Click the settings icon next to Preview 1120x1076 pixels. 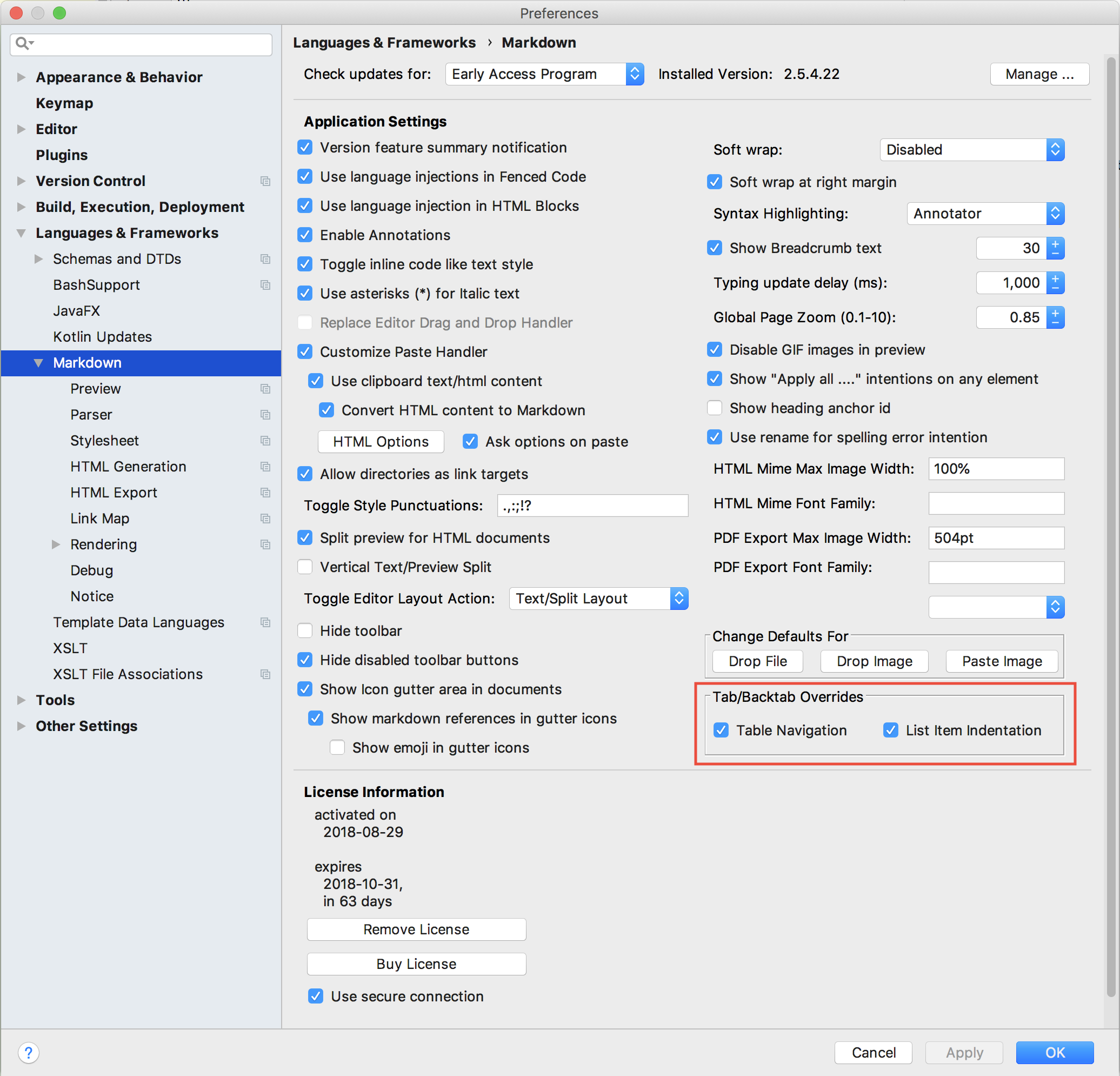point(265,389)
